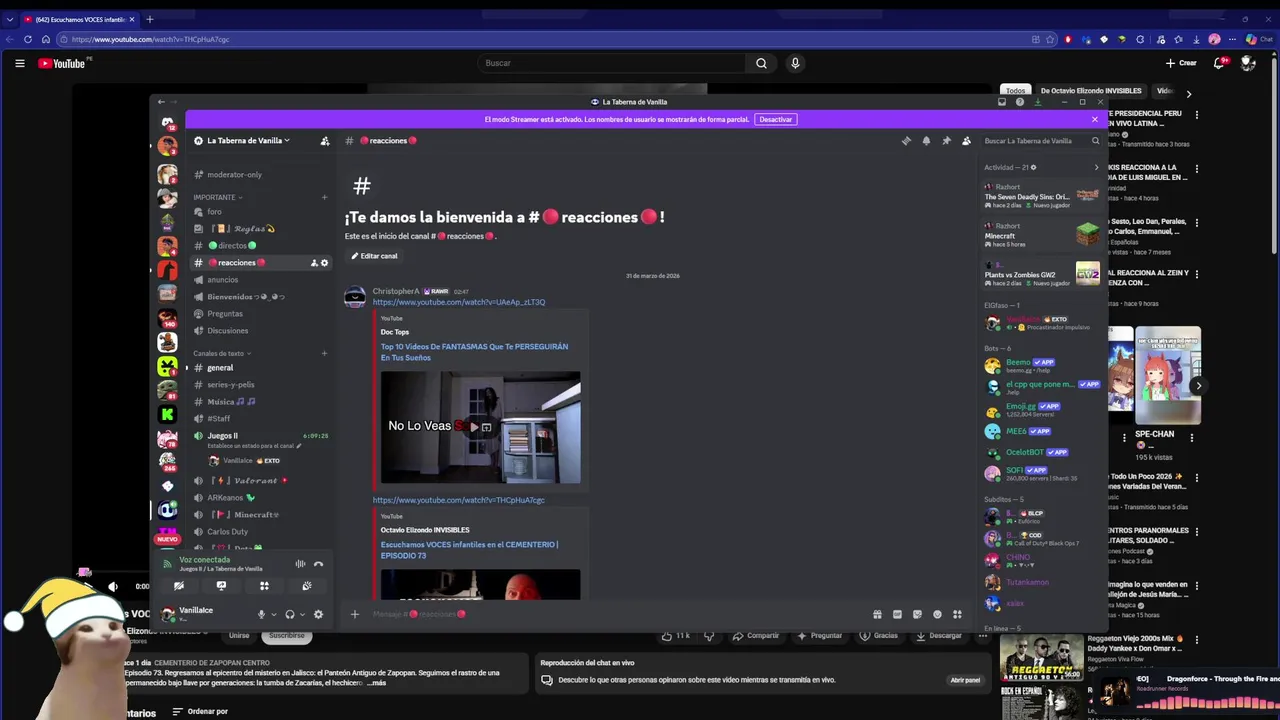1280x720 pixels.
Task: Open Escuchamos VOCES infantiles embed title
Action: [469, 550]
